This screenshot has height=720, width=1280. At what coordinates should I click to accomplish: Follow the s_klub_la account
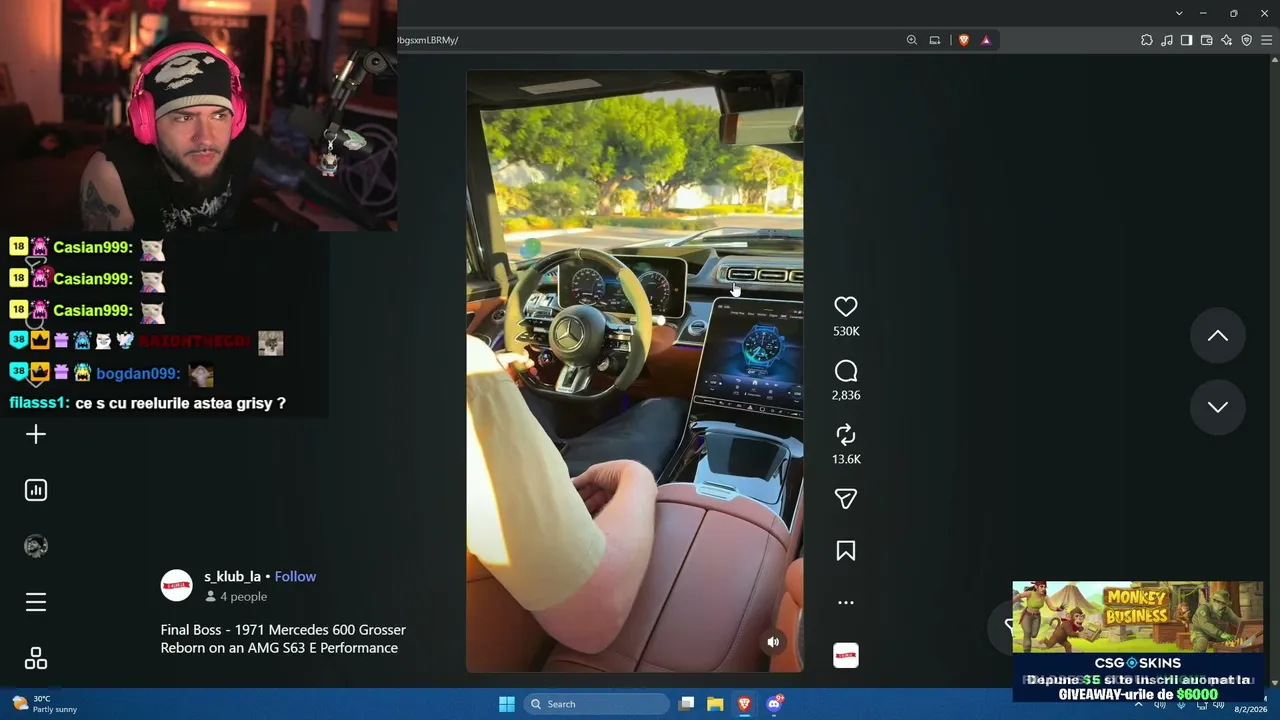(295, 577)
